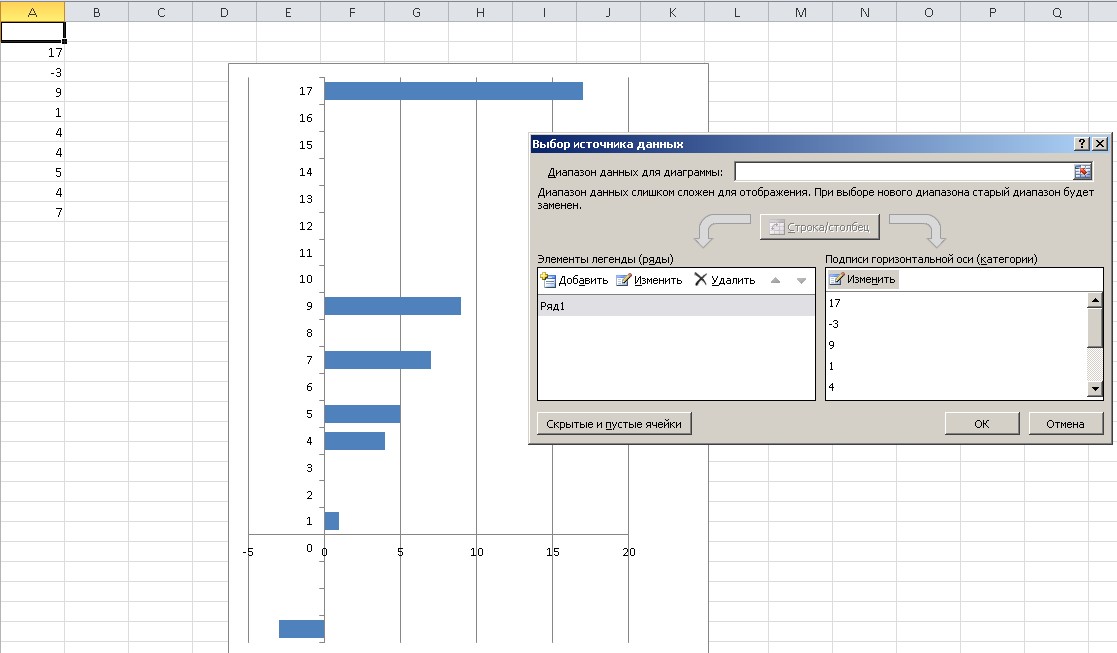Click the cell containing -3 in column A
Screen dimensions: 1117x653
(32, 73)
